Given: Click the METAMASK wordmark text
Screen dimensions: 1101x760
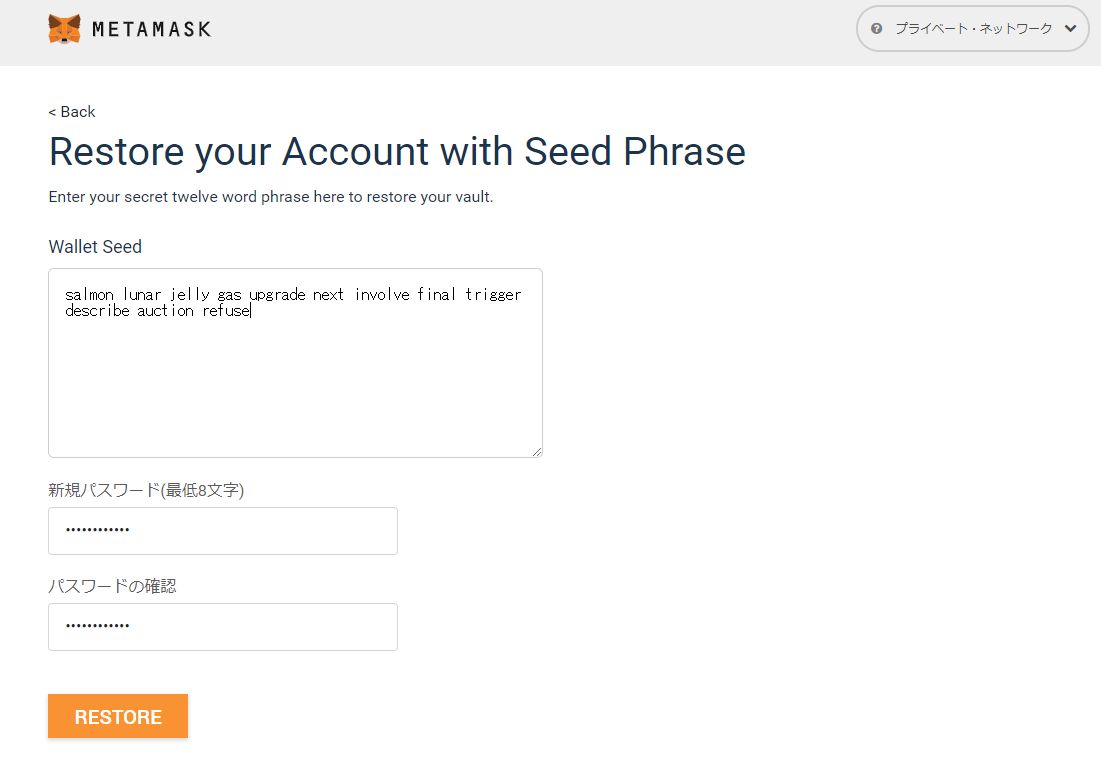Looking at the screenshot, I should pos(151,30).
